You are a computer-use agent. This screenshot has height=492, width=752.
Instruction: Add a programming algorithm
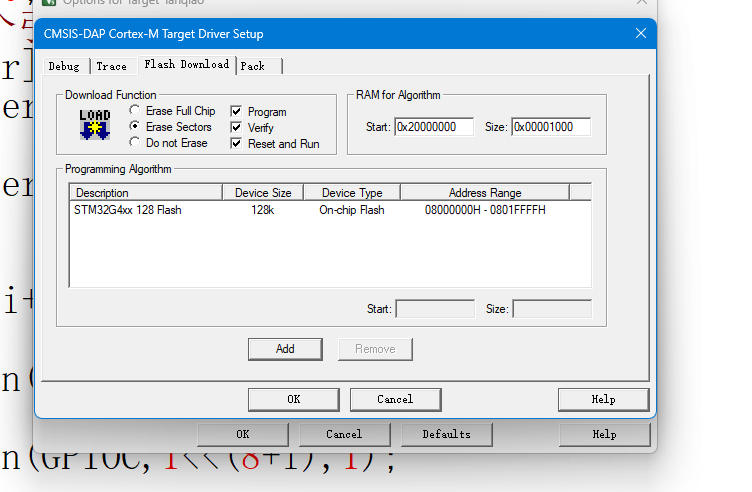pos(285,349)
